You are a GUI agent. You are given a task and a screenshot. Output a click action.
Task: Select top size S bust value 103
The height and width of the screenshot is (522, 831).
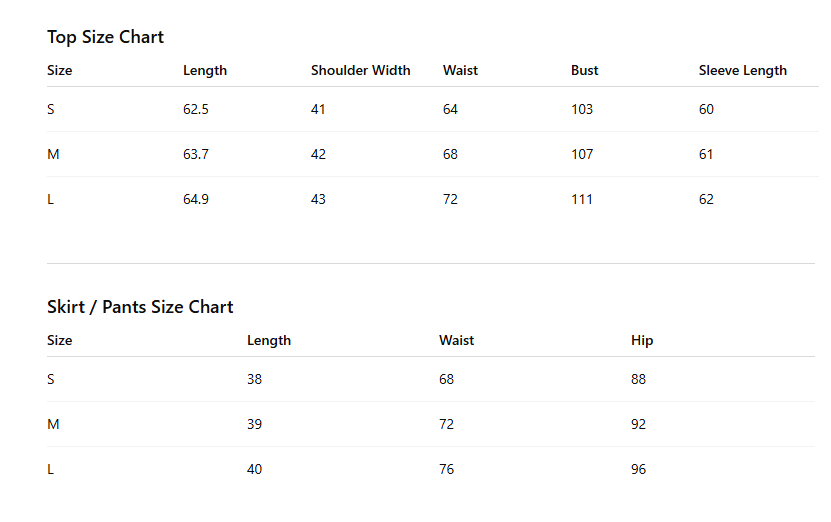click(x=582, y=109)
